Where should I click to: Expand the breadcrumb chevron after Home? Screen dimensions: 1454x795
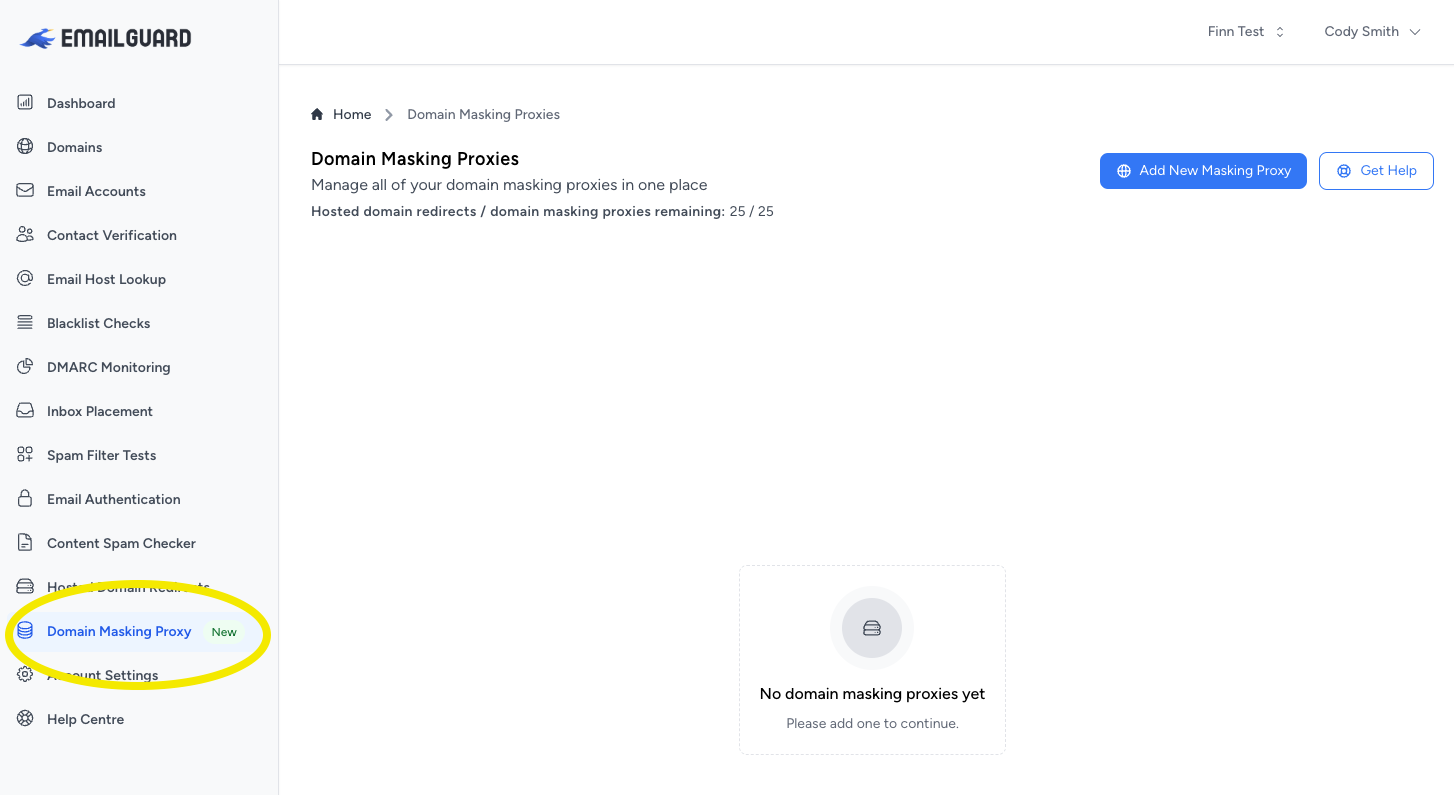[388, 114]
